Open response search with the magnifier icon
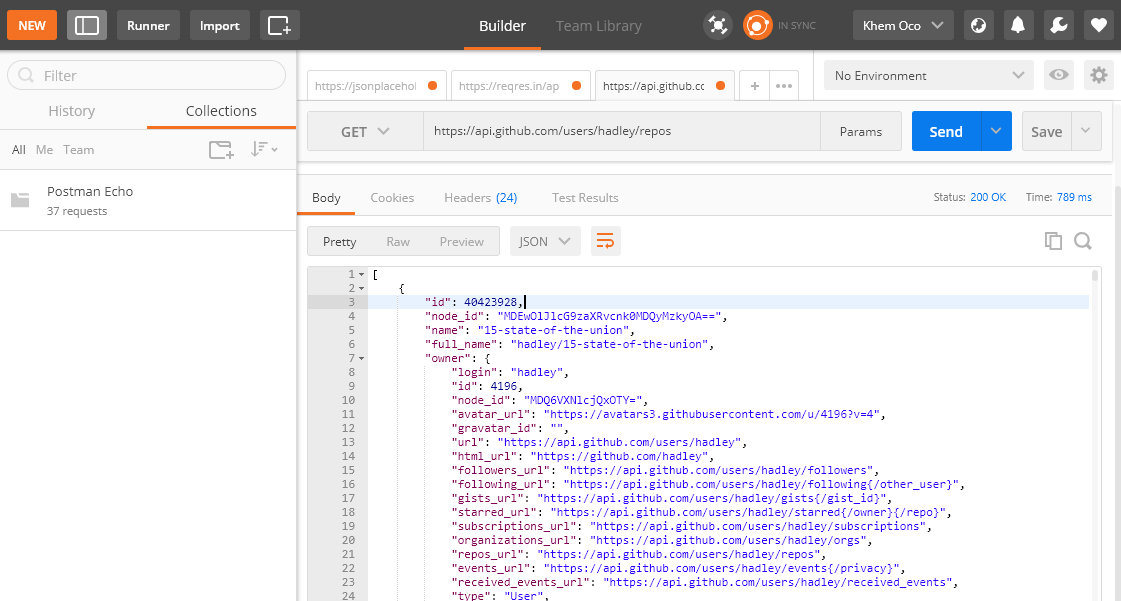Image resolution: width=1121 pixels, height=601 pixels. (1083, 240)
